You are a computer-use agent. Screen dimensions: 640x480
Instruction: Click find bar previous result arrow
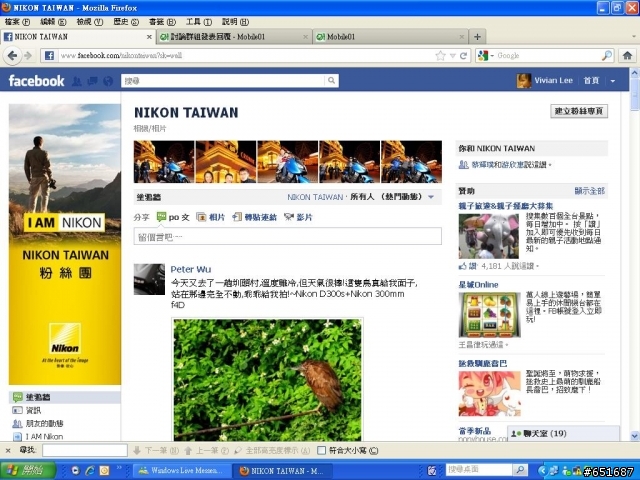(207, 451)
